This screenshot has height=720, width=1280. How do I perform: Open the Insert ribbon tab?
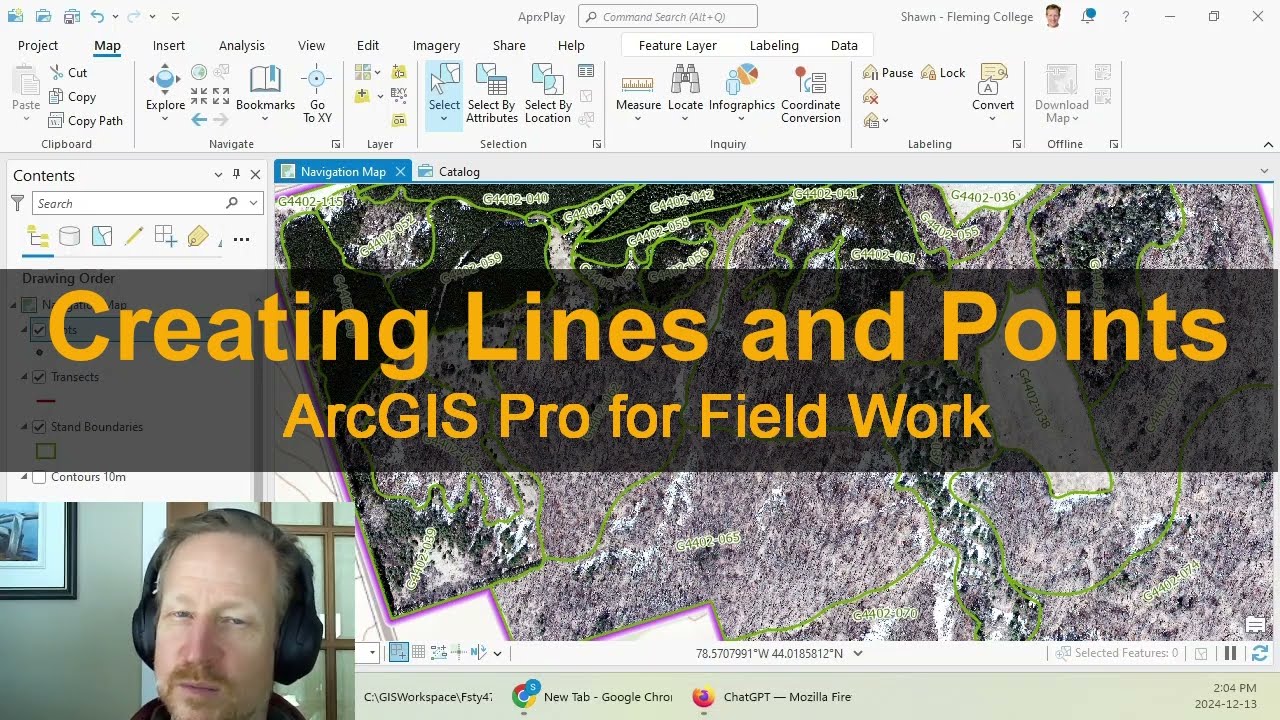169,45
